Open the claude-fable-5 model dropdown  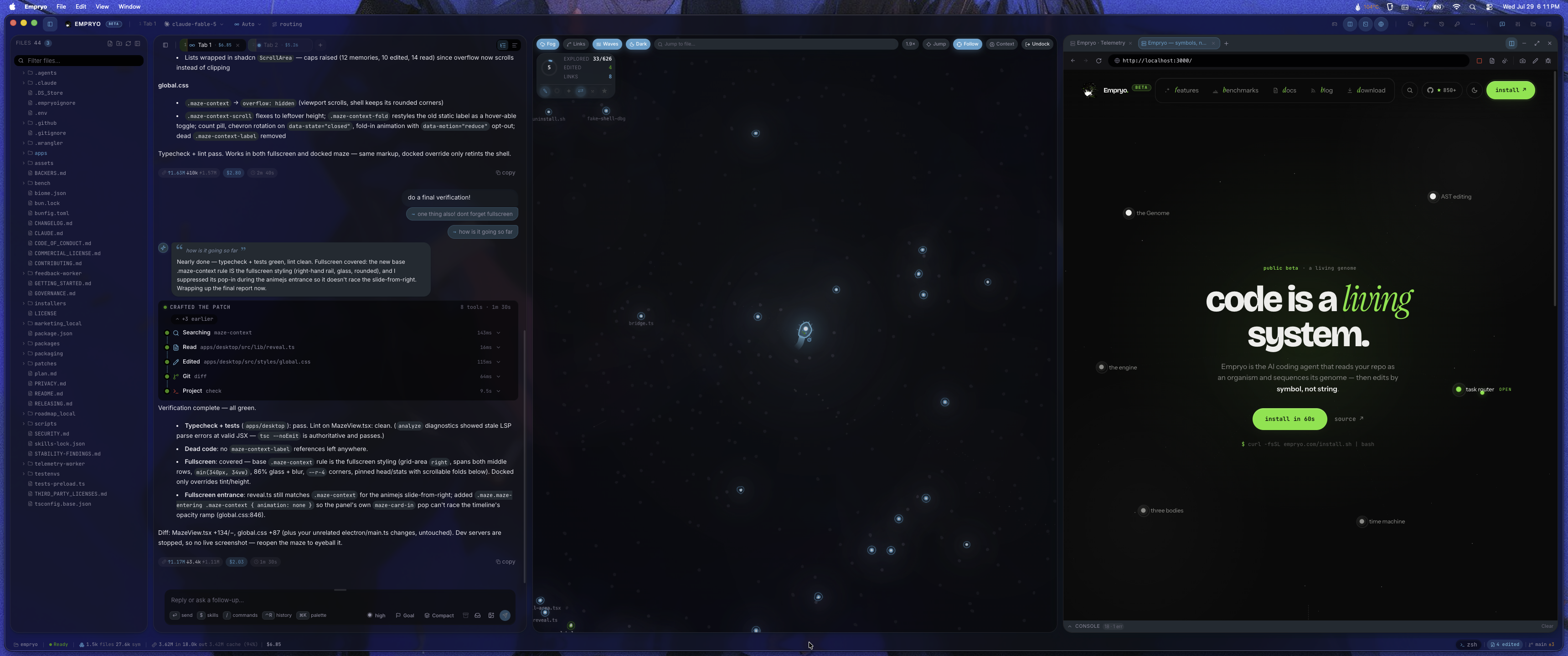[x=194, y=24]
